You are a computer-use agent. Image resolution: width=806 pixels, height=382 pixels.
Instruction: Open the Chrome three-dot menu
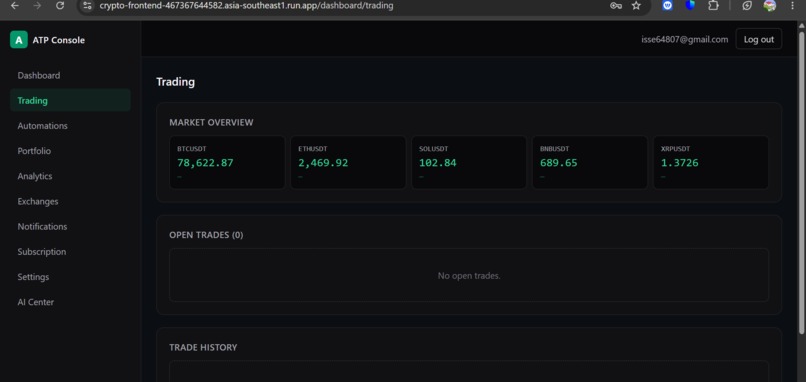tap(792, 6)
